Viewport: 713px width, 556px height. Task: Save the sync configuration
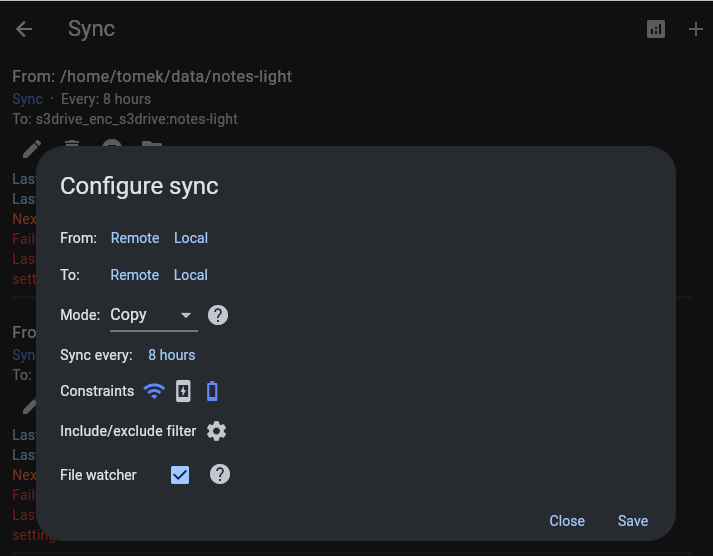coord(632,521)
